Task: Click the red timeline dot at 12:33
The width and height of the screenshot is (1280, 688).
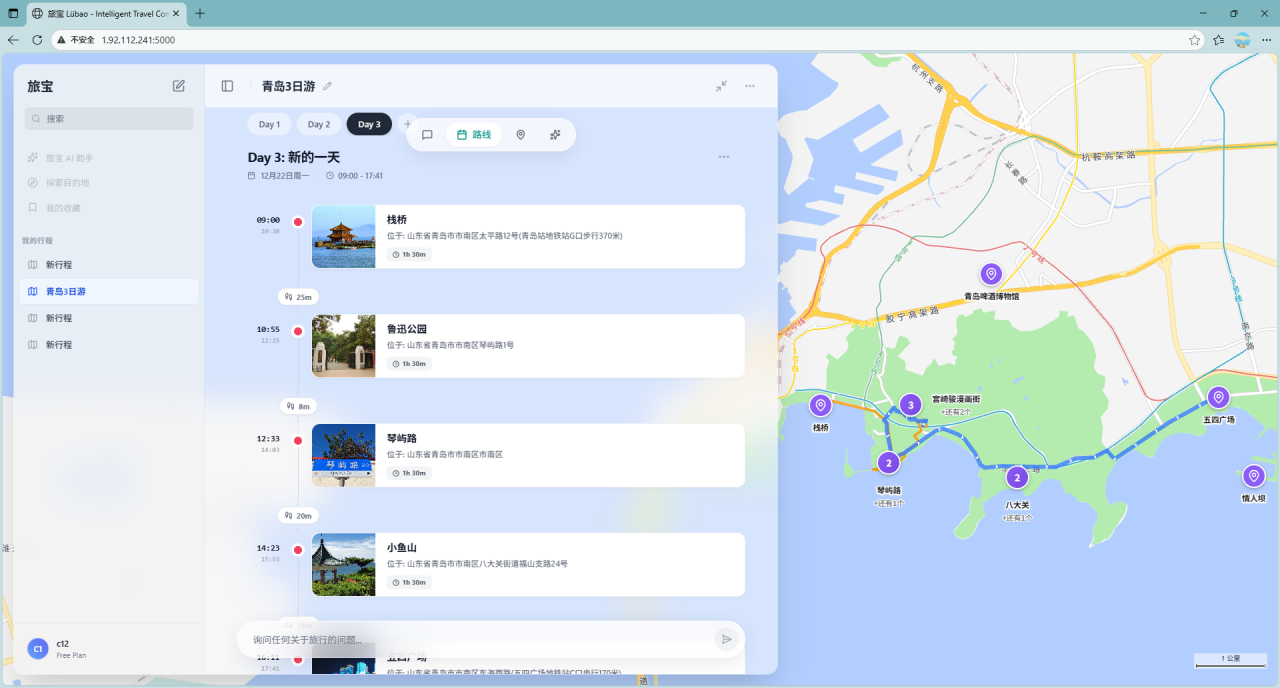Action: (297, 440)
